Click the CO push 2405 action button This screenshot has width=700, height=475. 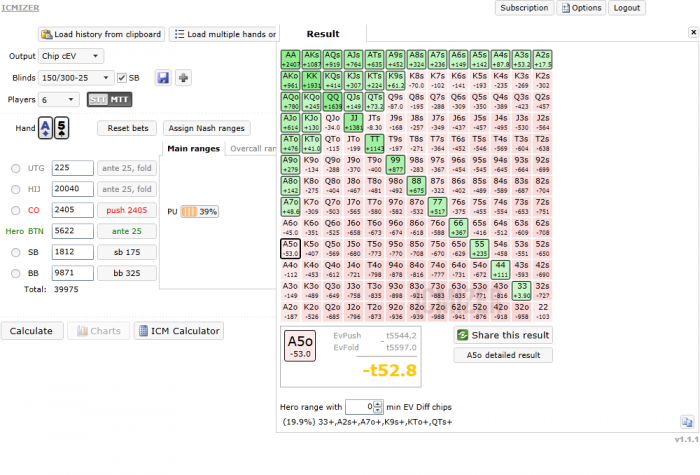(127, 210)
